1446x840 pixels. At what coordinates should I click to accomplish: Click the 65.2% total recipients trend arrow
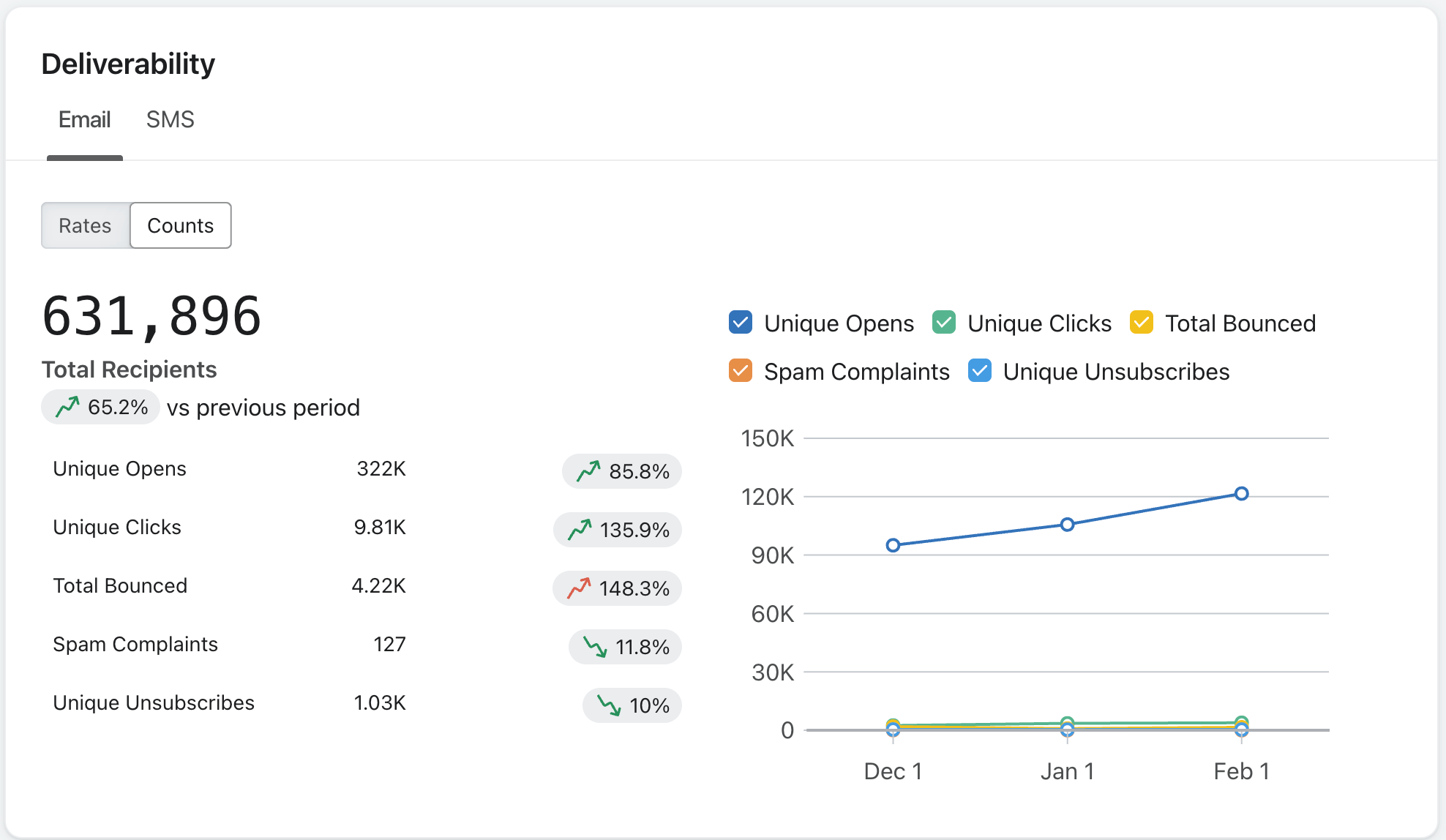(x=67, y=406)
